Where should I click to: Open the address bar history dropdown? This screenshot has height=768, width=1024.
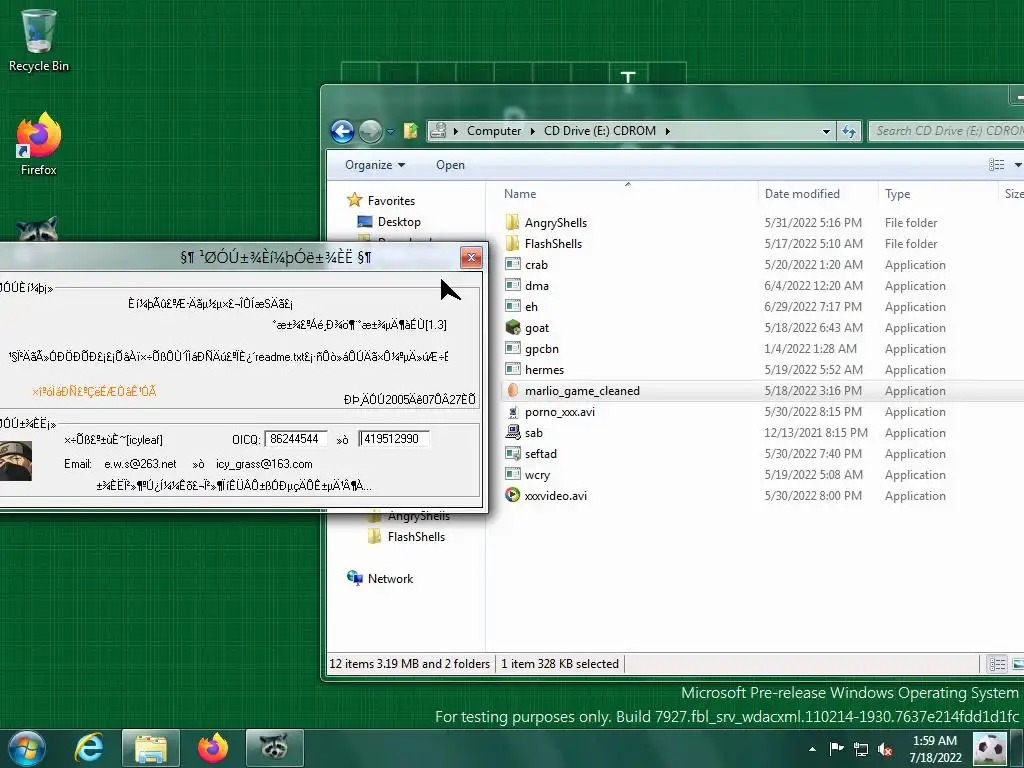coord(826,131)
